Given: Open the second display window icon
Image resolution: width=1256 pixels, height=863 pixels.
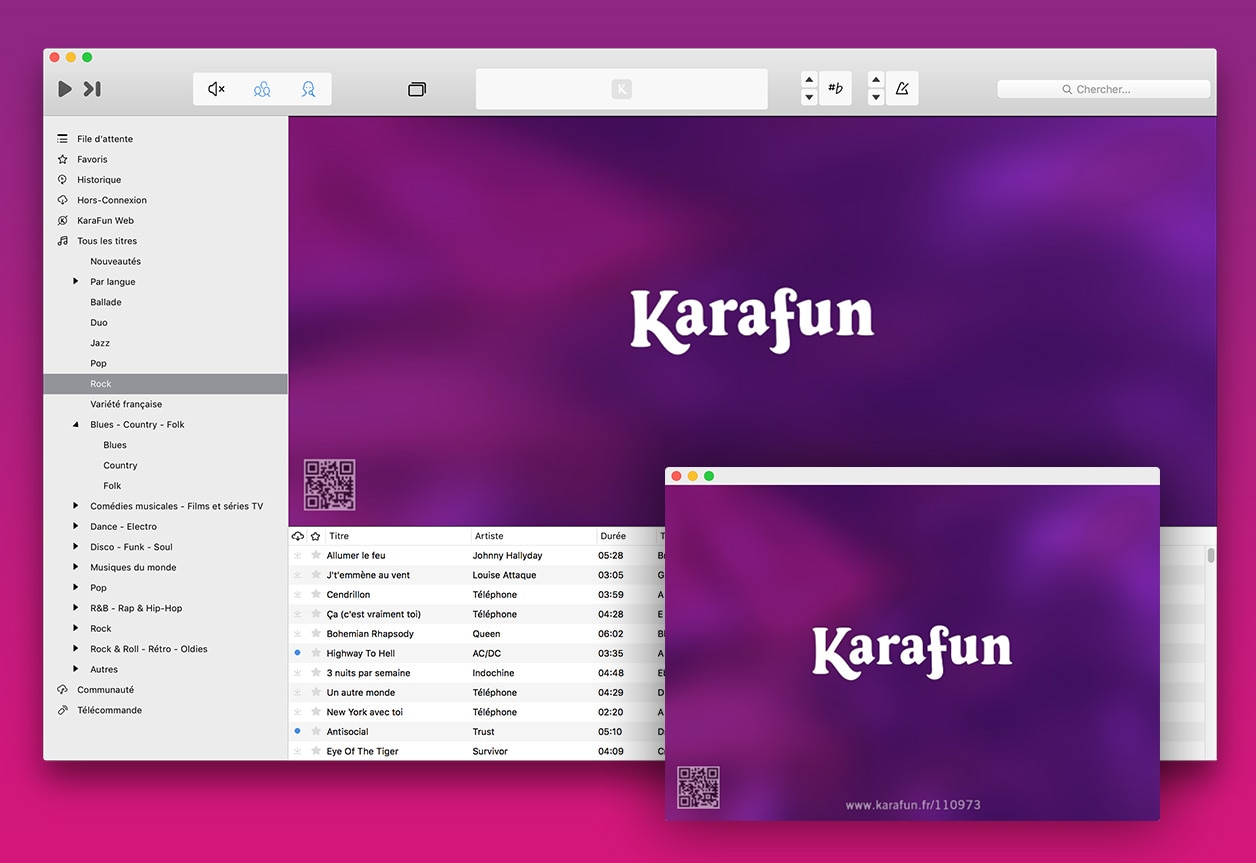Looking at the screenshot, I should click(417, 89).
